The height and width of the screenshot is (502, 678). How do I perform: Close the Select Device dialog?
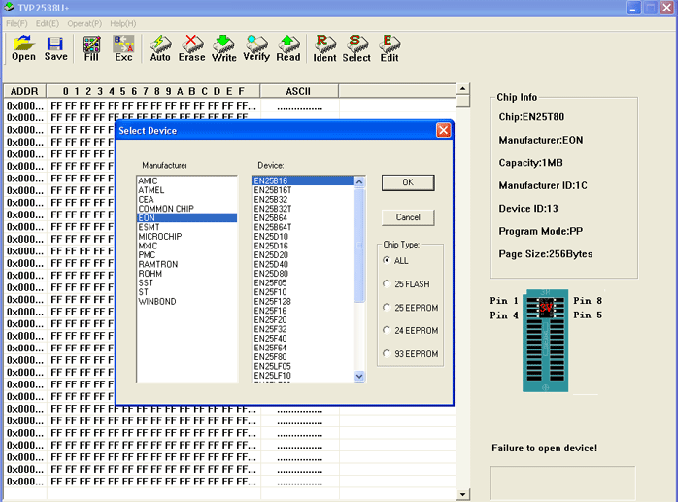(443, 131)
